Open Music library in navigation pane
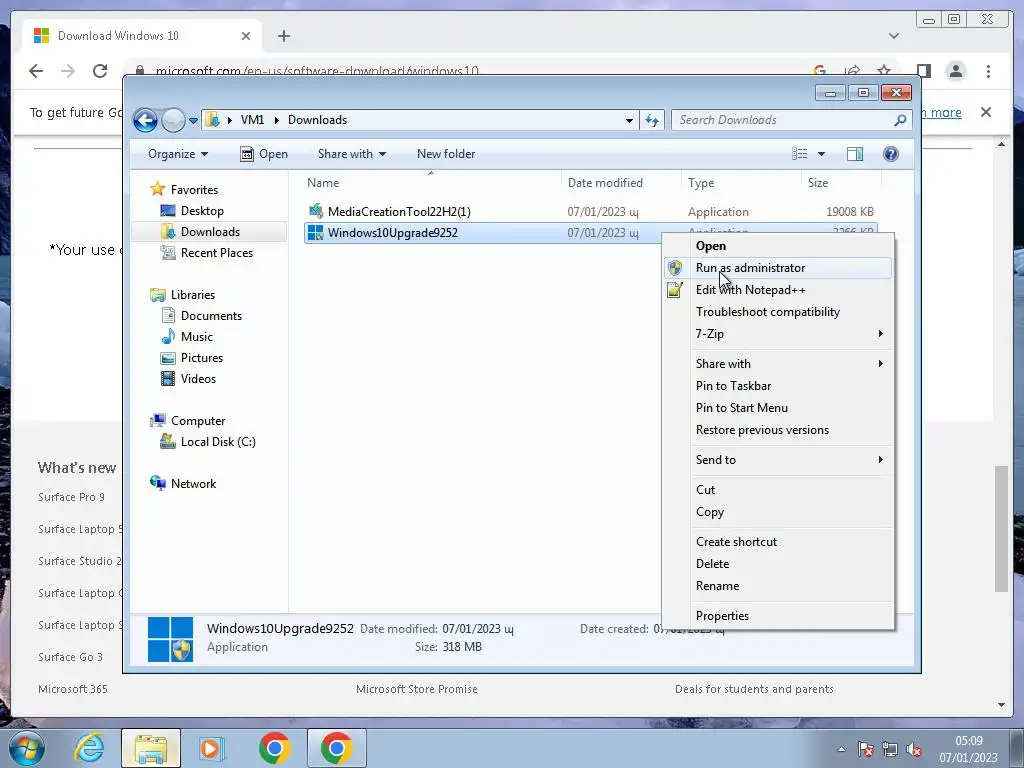Screen dimensions: 1024x768 coord(197,337)
